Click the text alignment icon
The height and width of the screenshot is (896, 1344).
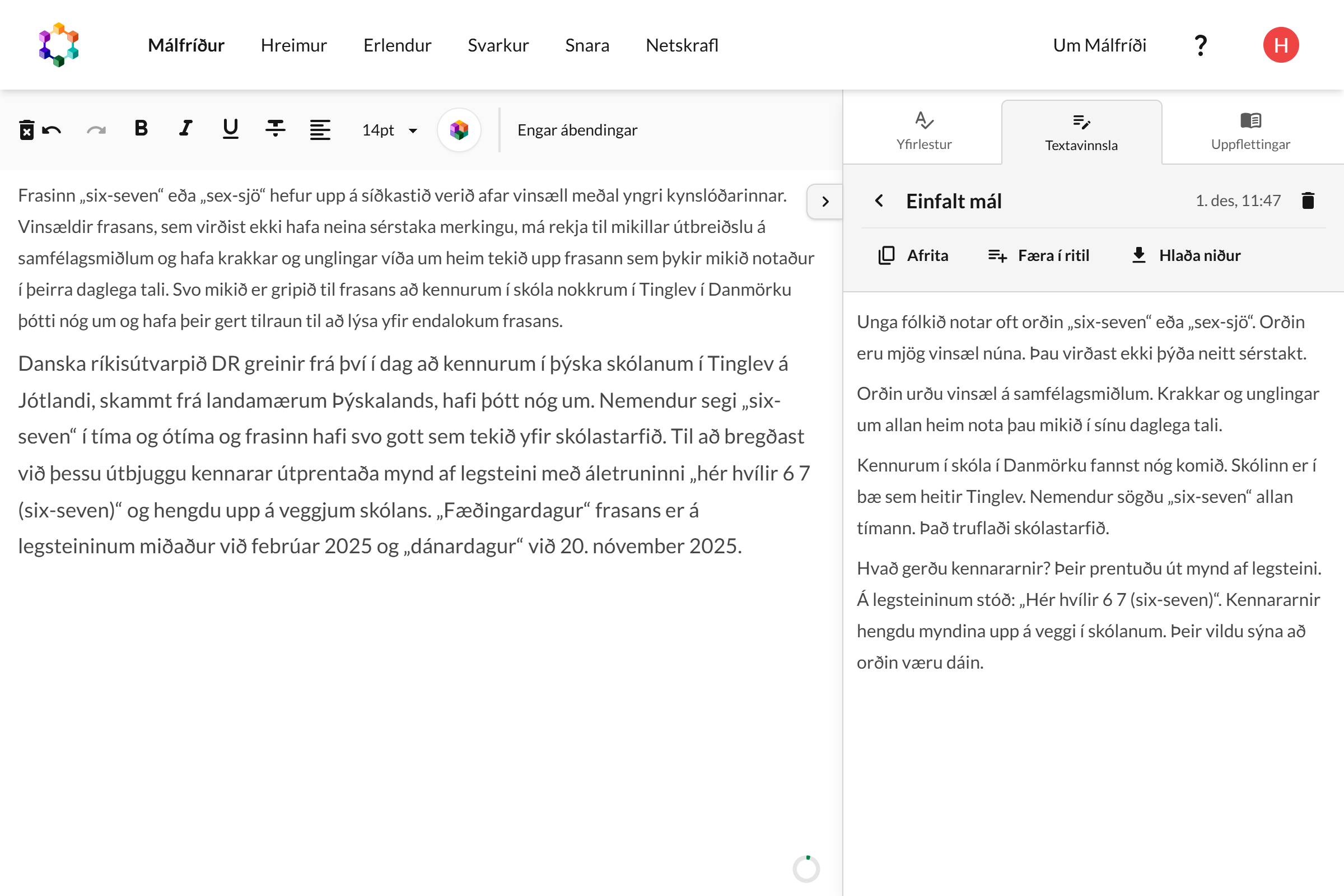pos(320,130)
